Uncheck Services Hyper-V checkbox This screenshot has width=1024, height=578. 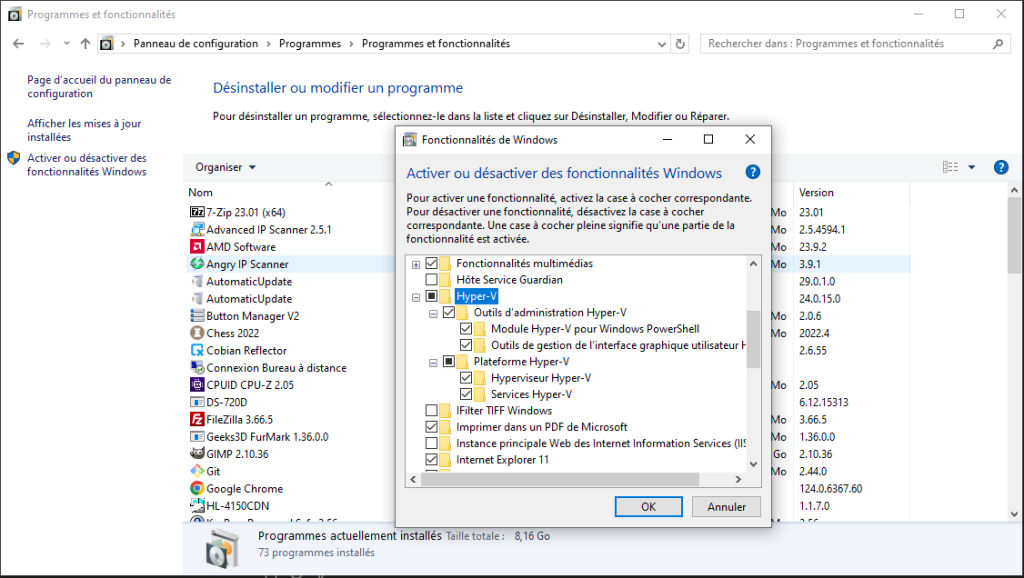(x=466, y=394)
